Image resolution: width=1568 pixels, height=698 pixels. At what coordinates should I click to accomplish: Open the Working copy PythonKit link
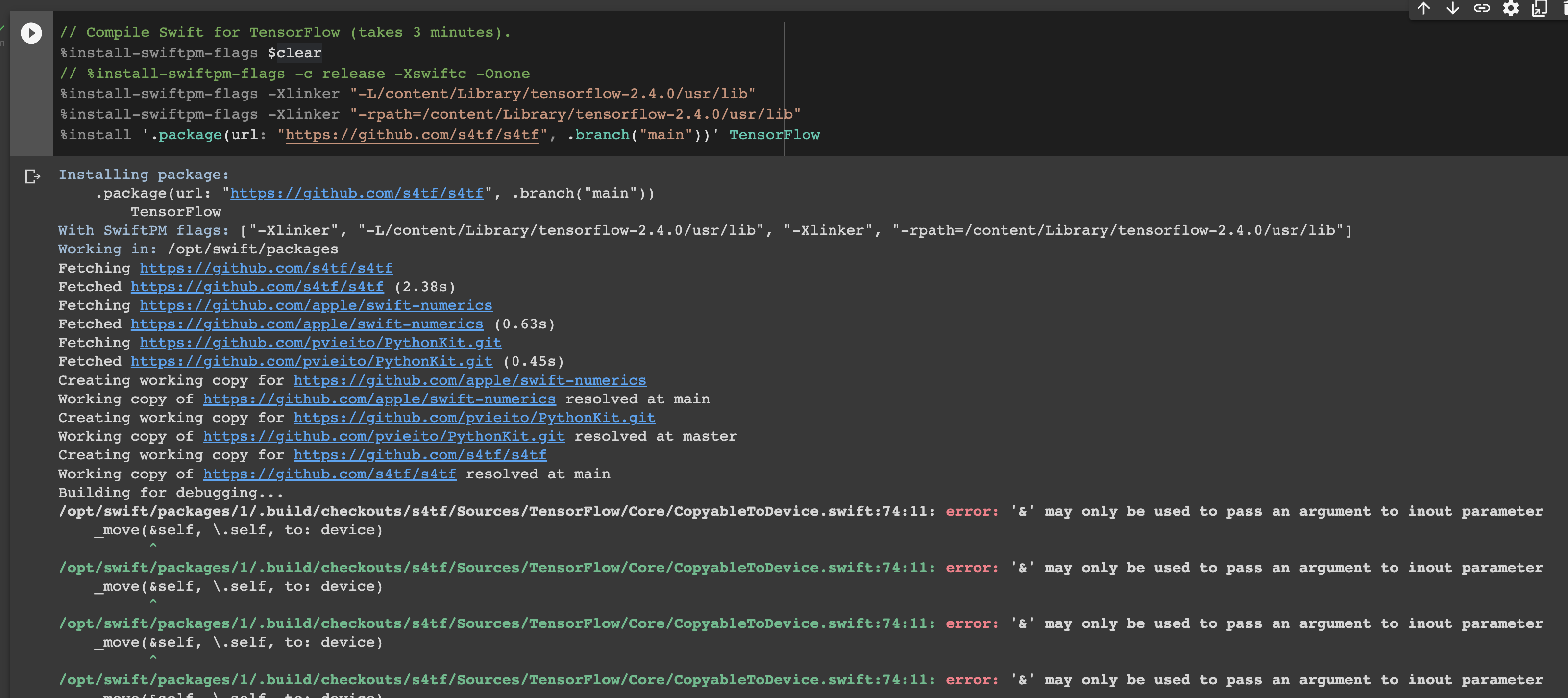(x=384, y=436)
